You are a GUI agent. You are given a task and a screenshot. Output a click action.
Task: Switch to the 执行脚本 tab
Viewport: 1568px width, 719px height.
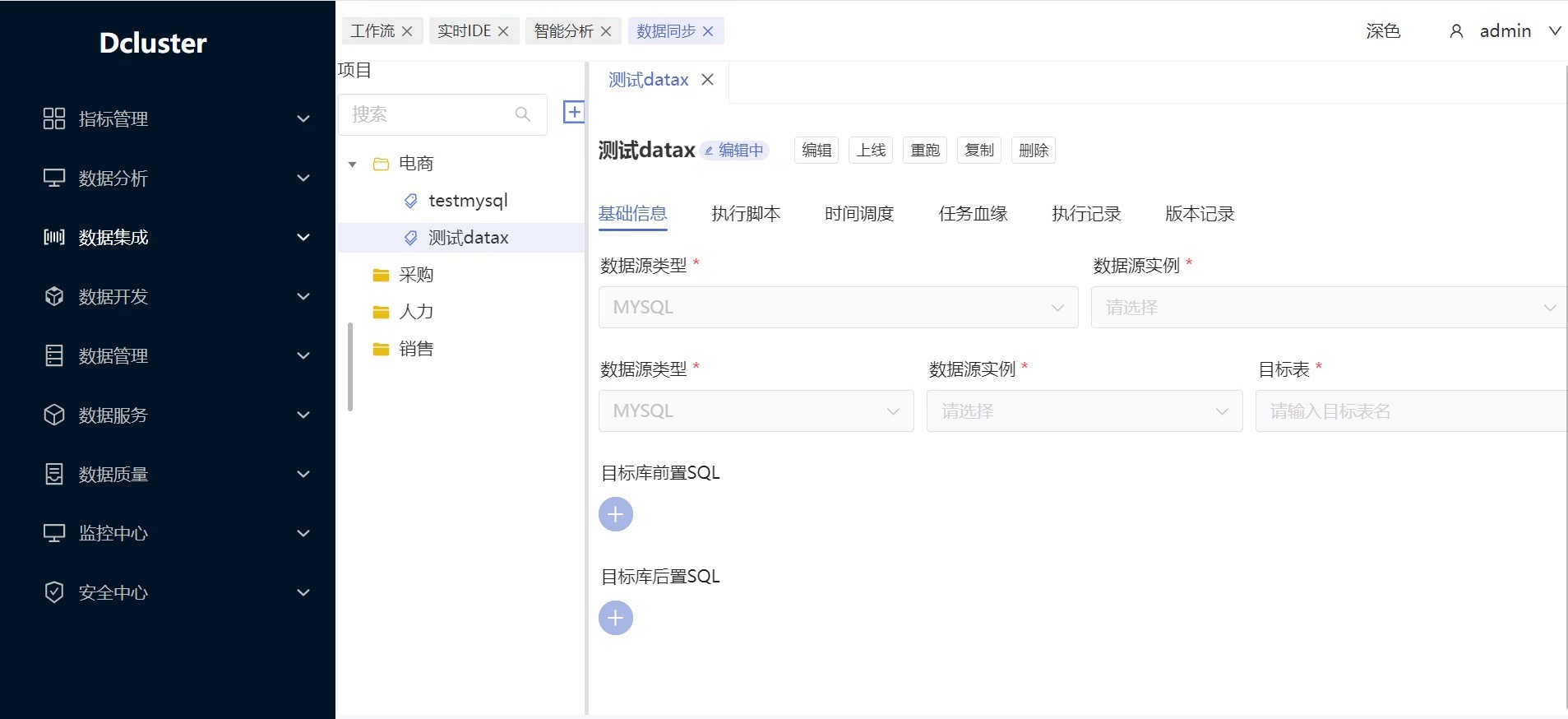click(x=745, y=214)
